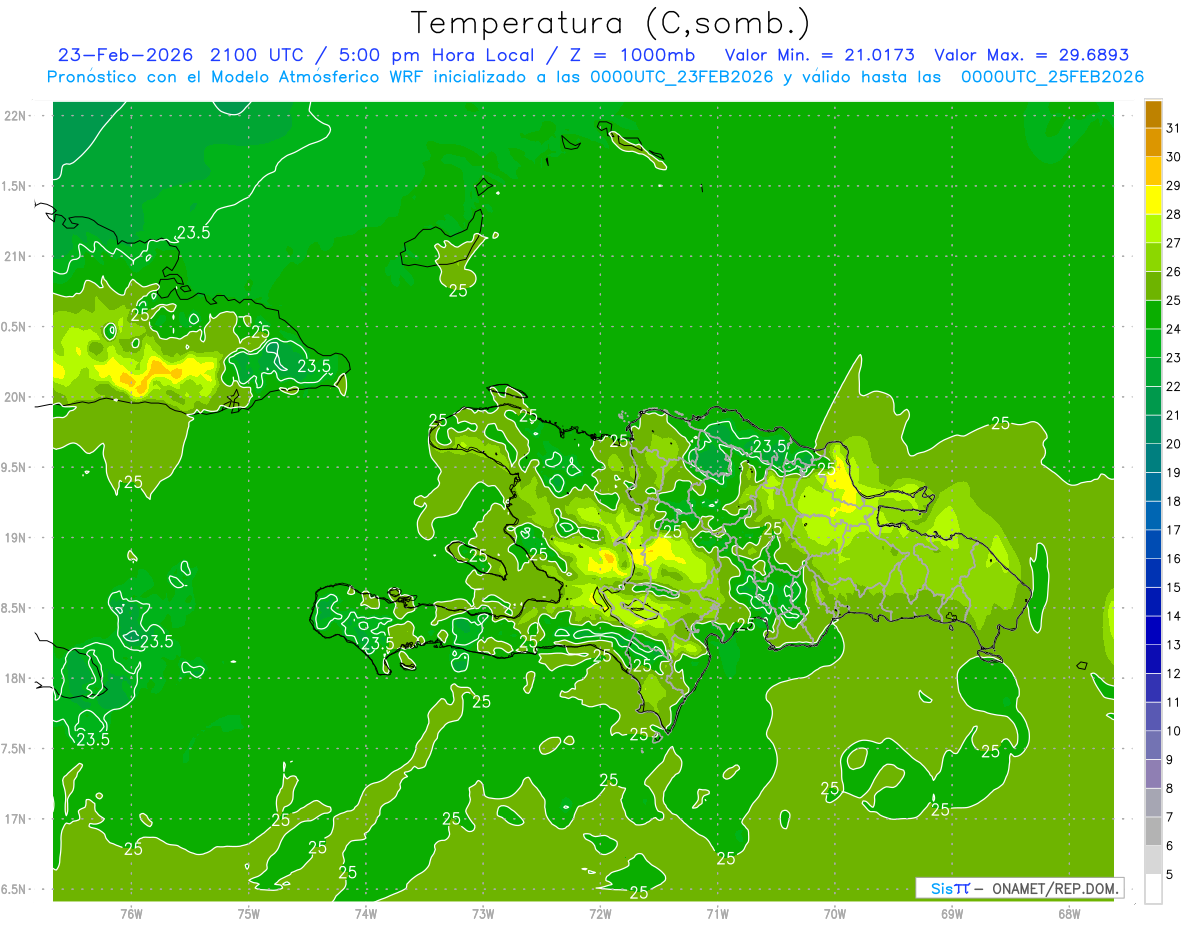Viewport: 1200px width, 927px height.
Task: Click 'Pronóstico con el Modelo Atmósferico WRF' text
Action: [236, 77]
